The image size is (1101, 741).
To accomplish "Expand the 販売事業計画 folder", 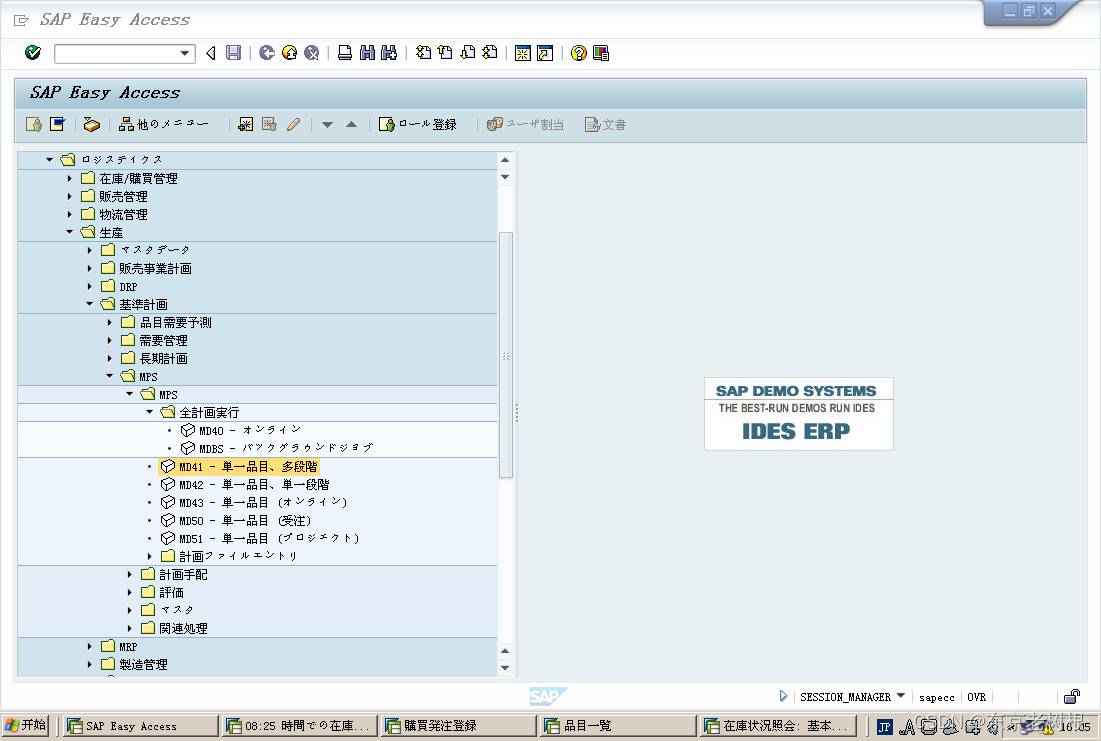I will point(89,268).
